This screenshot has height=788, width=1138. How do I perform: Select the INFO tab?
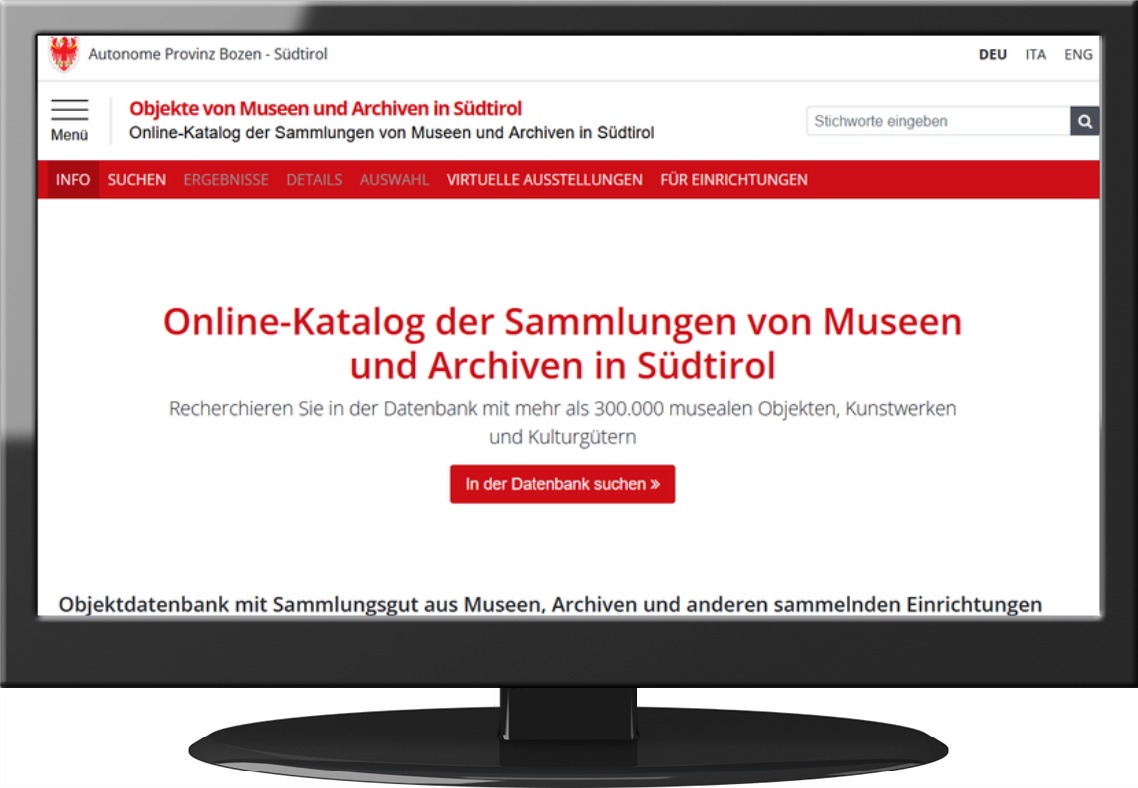(x=73, y=180)
